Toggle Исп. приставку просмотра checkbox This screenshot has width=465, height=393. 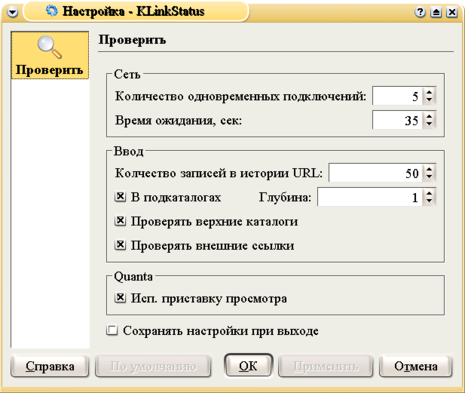[120, 298]
